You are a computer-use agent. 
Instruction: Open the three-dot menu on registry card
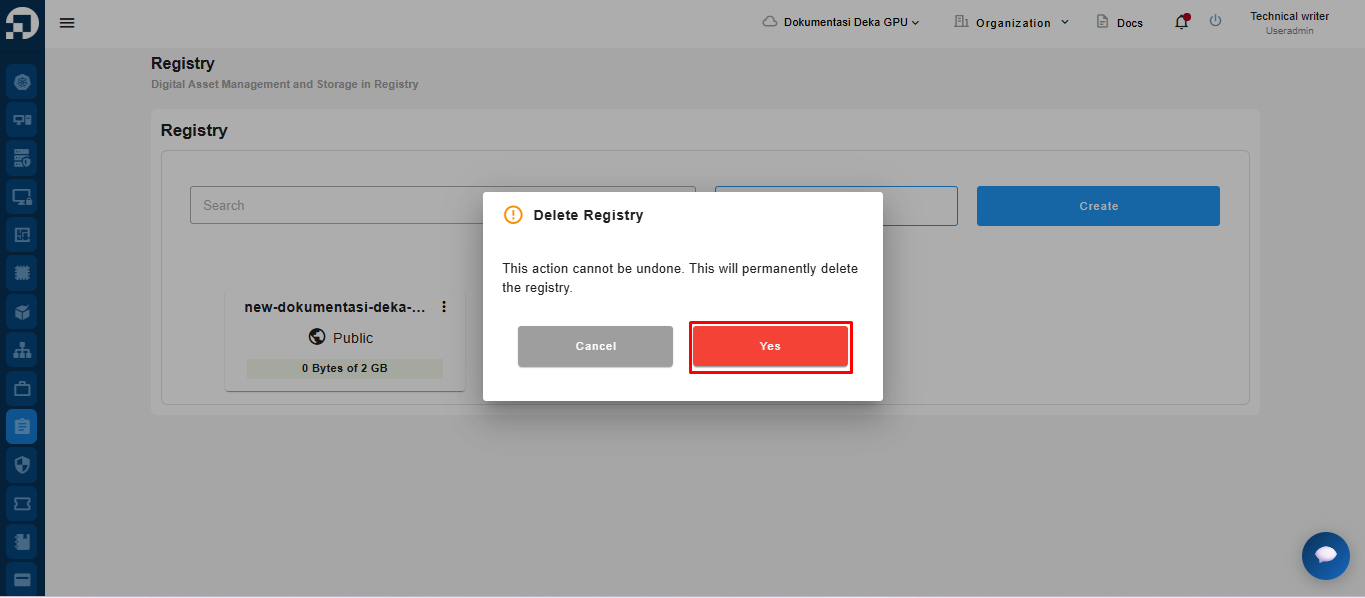(x=444, y=307)
